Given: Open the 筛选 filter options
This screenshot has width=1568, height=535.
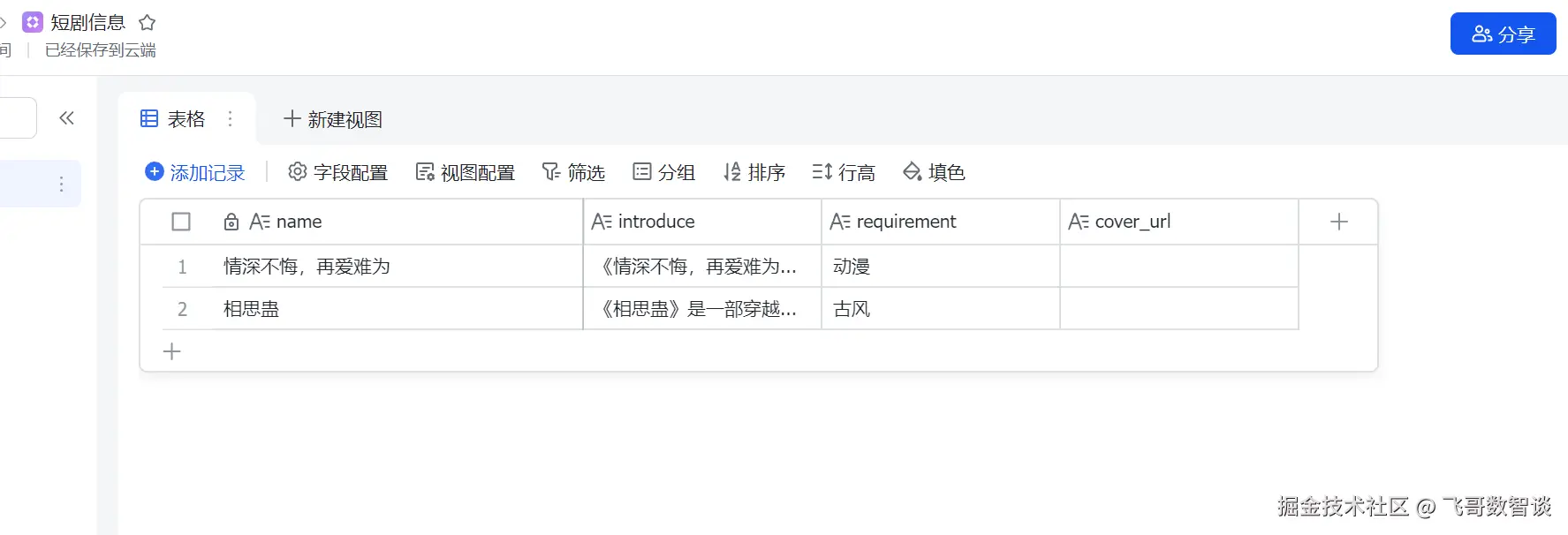Looking at the screenshot, I should 573,172.
